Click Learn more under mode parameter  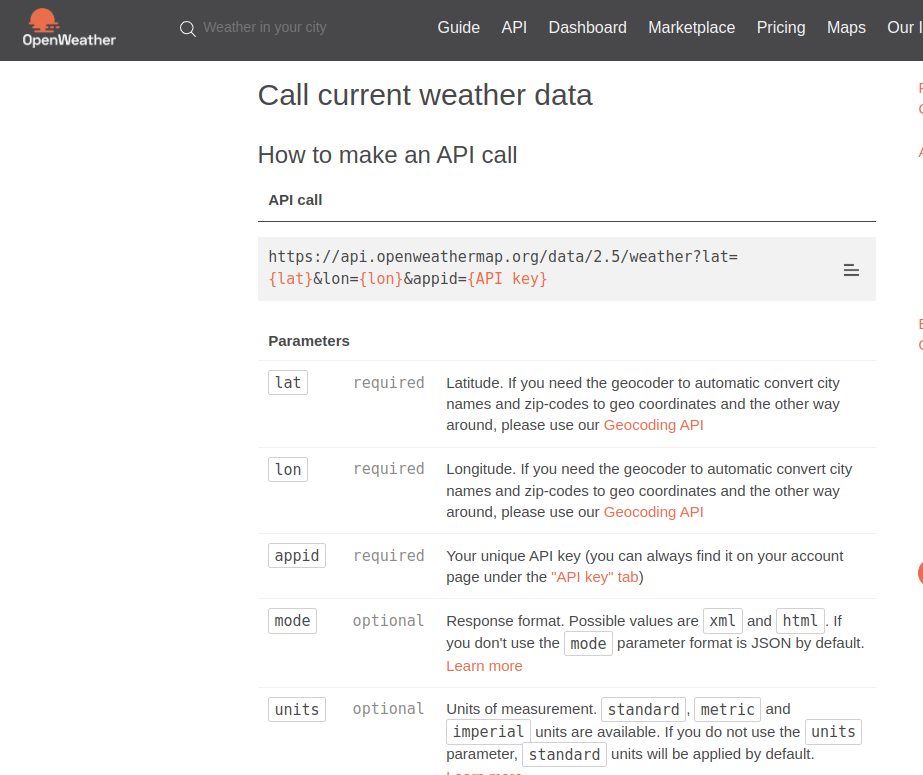pyautogui.click(x=484, y=666)
